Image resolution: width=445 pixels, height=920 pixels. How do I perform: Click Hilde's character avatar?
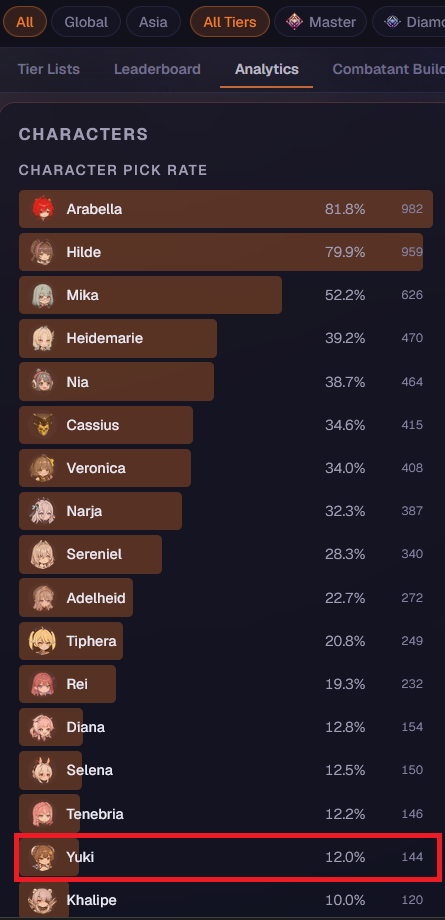click(43, 252)
